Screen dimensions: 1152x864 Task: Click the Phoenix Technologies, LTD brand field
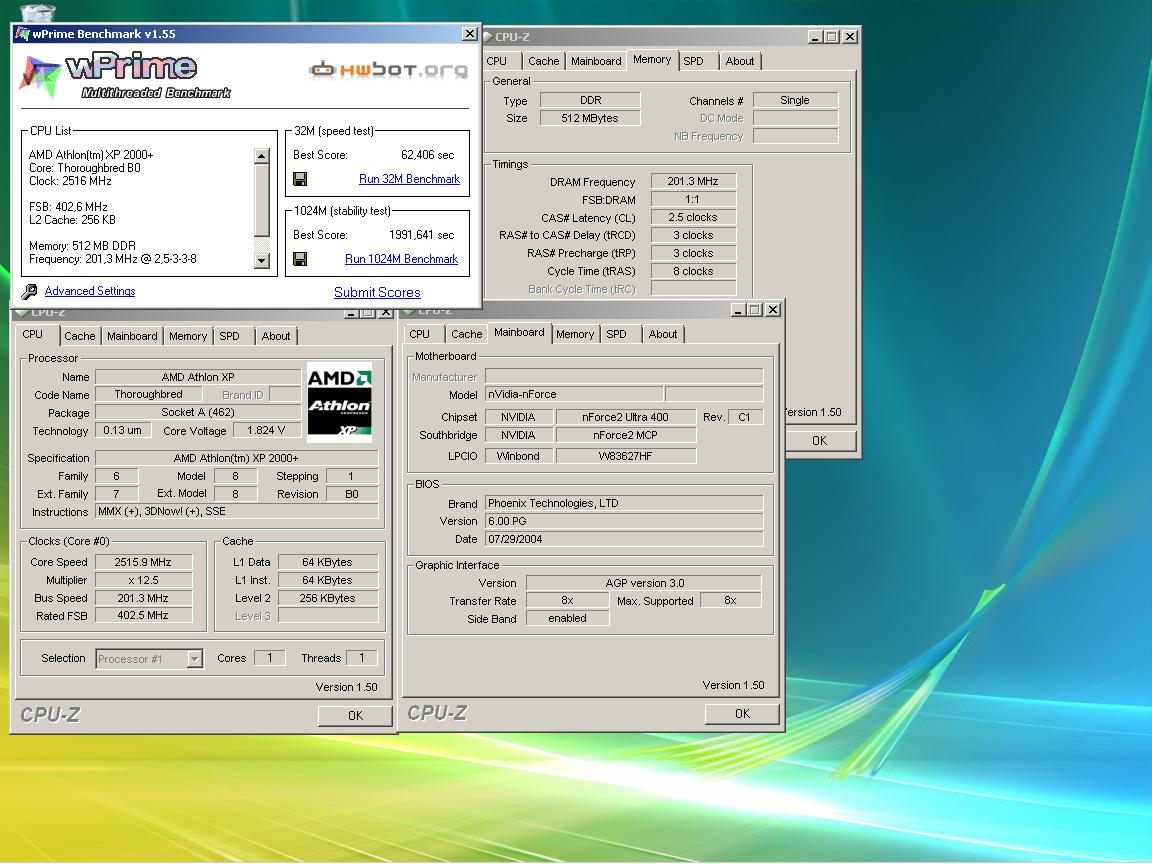[x=624, y=503]
